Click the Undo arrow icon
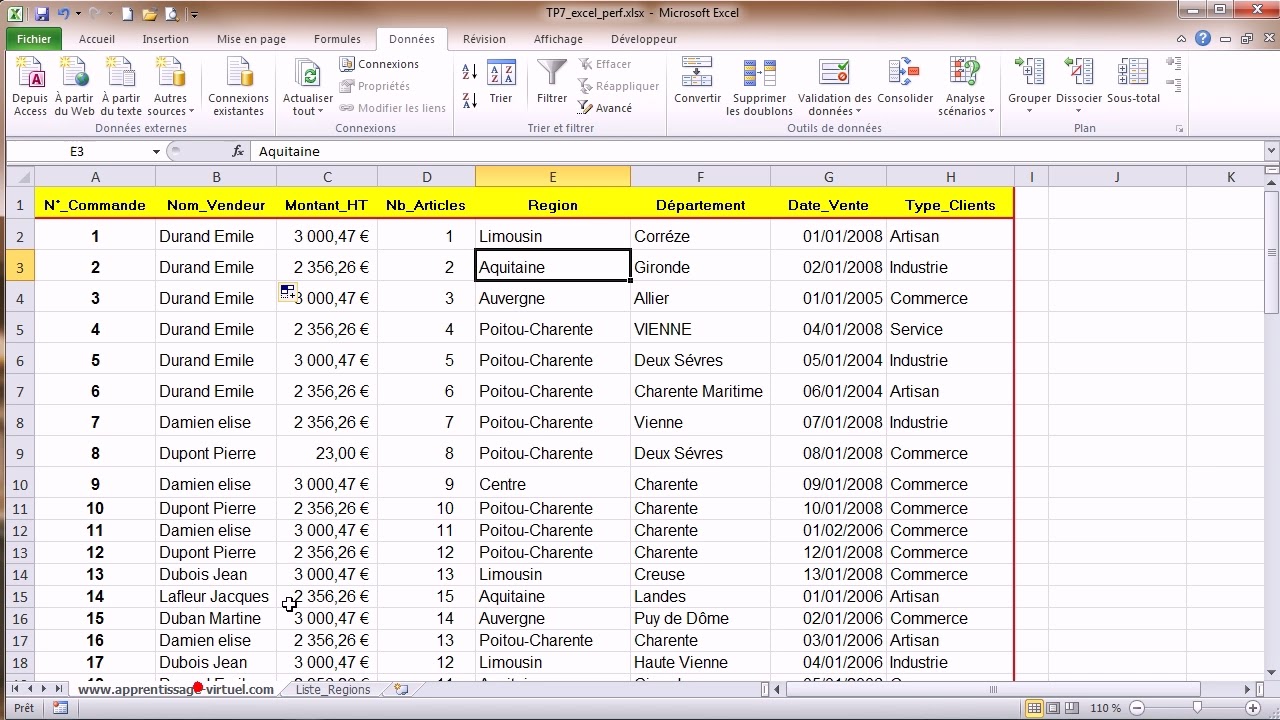This screenshot has width=1280, height=720. (64, 14)
